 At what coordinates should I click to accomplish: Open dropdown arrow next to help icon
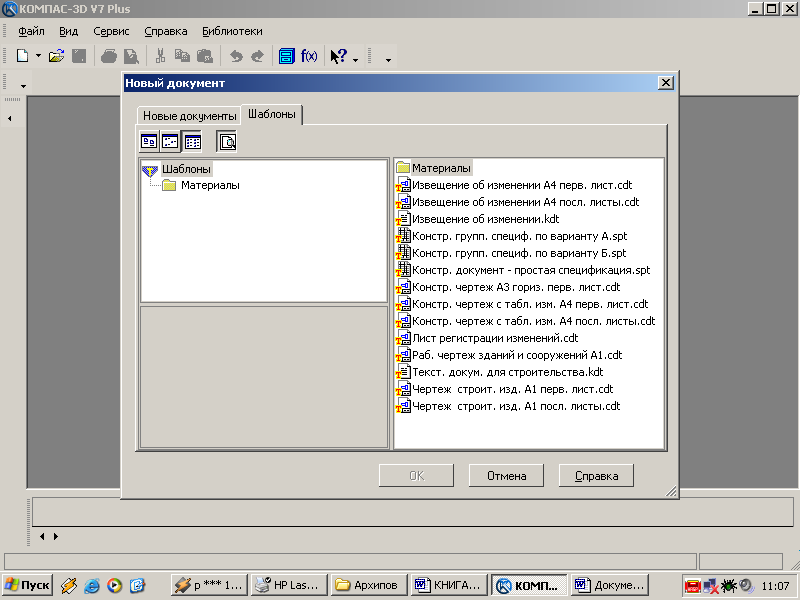pos(356,60)
